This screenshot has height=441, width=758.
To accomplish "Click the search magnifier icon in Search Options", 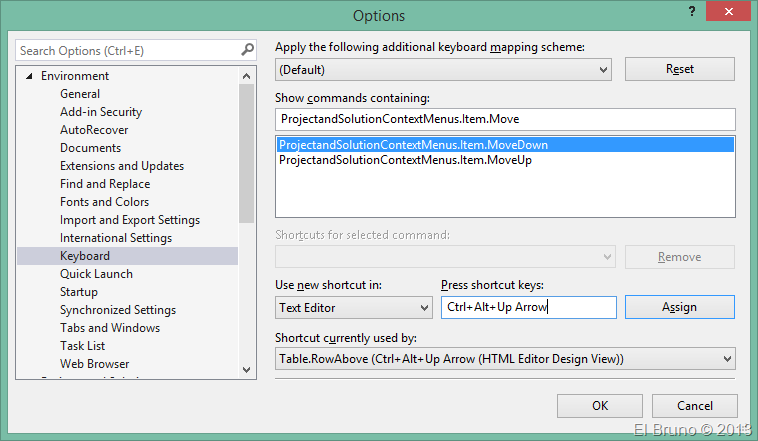I will point(247,50).
